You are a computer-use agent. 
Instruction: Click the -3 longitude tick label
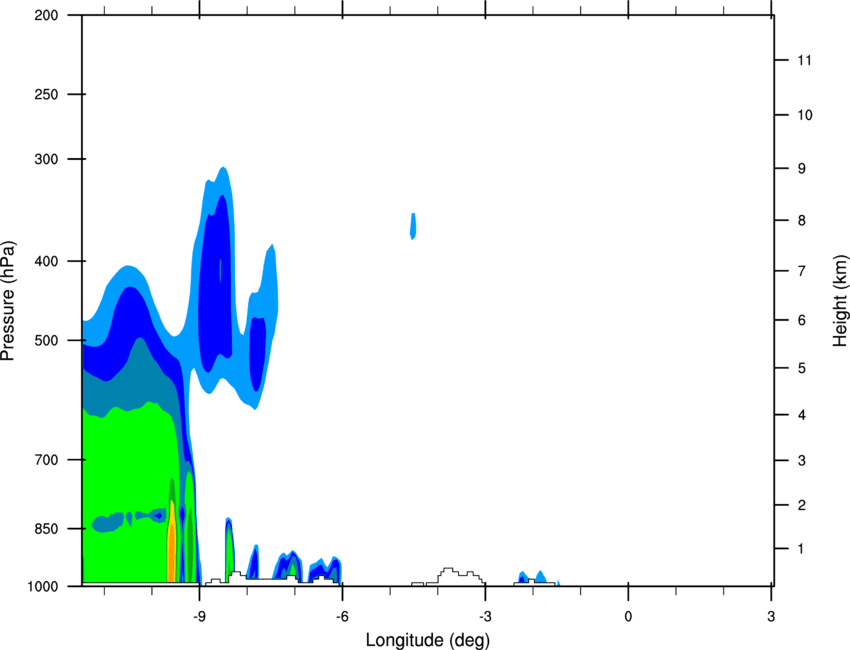[x=485, y=616]
